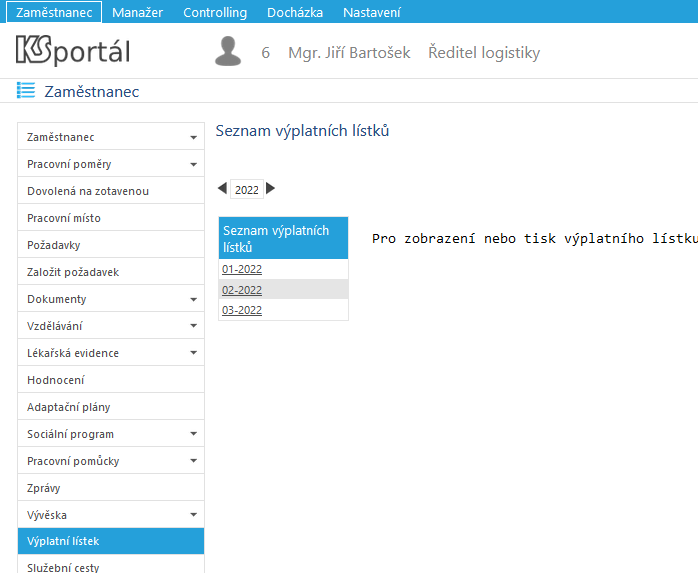Go to previous year arrow

pos(222,188)
